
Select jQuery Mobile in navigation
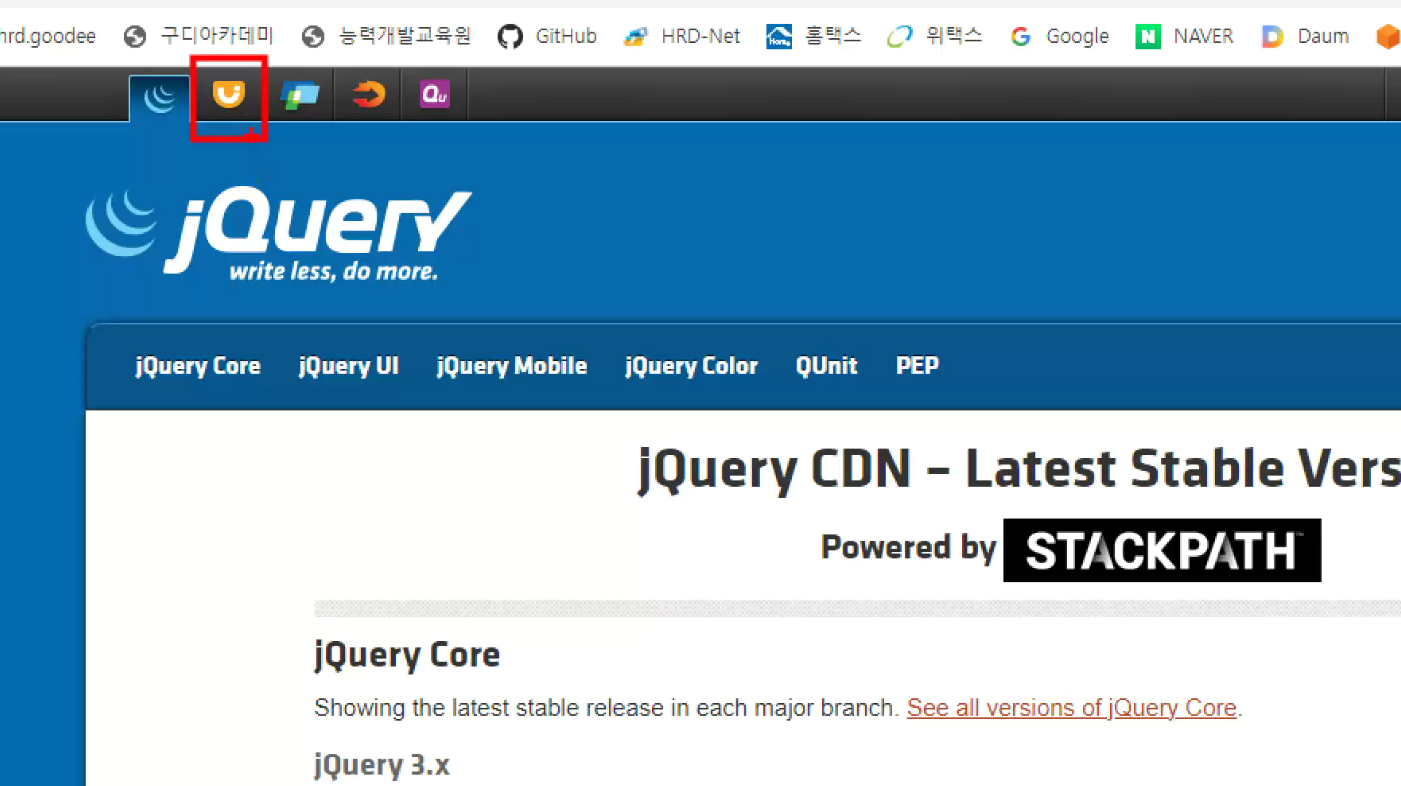pos(512,366)
